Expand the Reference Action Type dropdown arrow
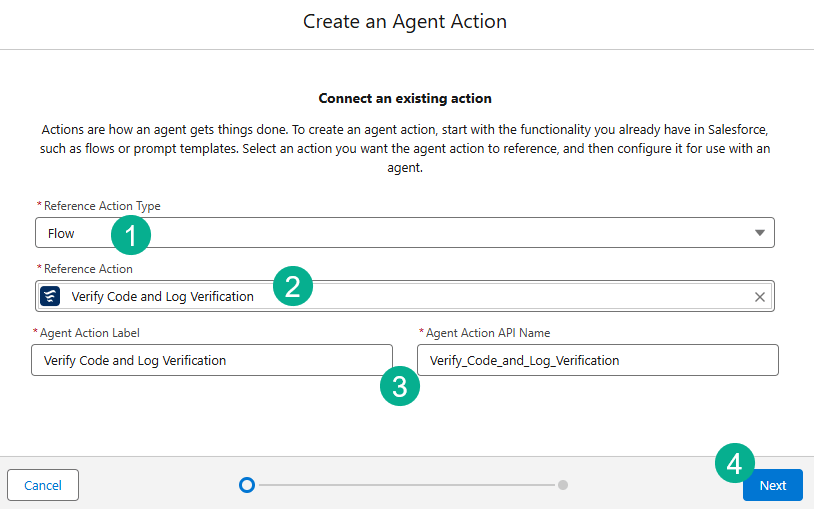Viewport: 814px width, 509px height. coord(760,233)
